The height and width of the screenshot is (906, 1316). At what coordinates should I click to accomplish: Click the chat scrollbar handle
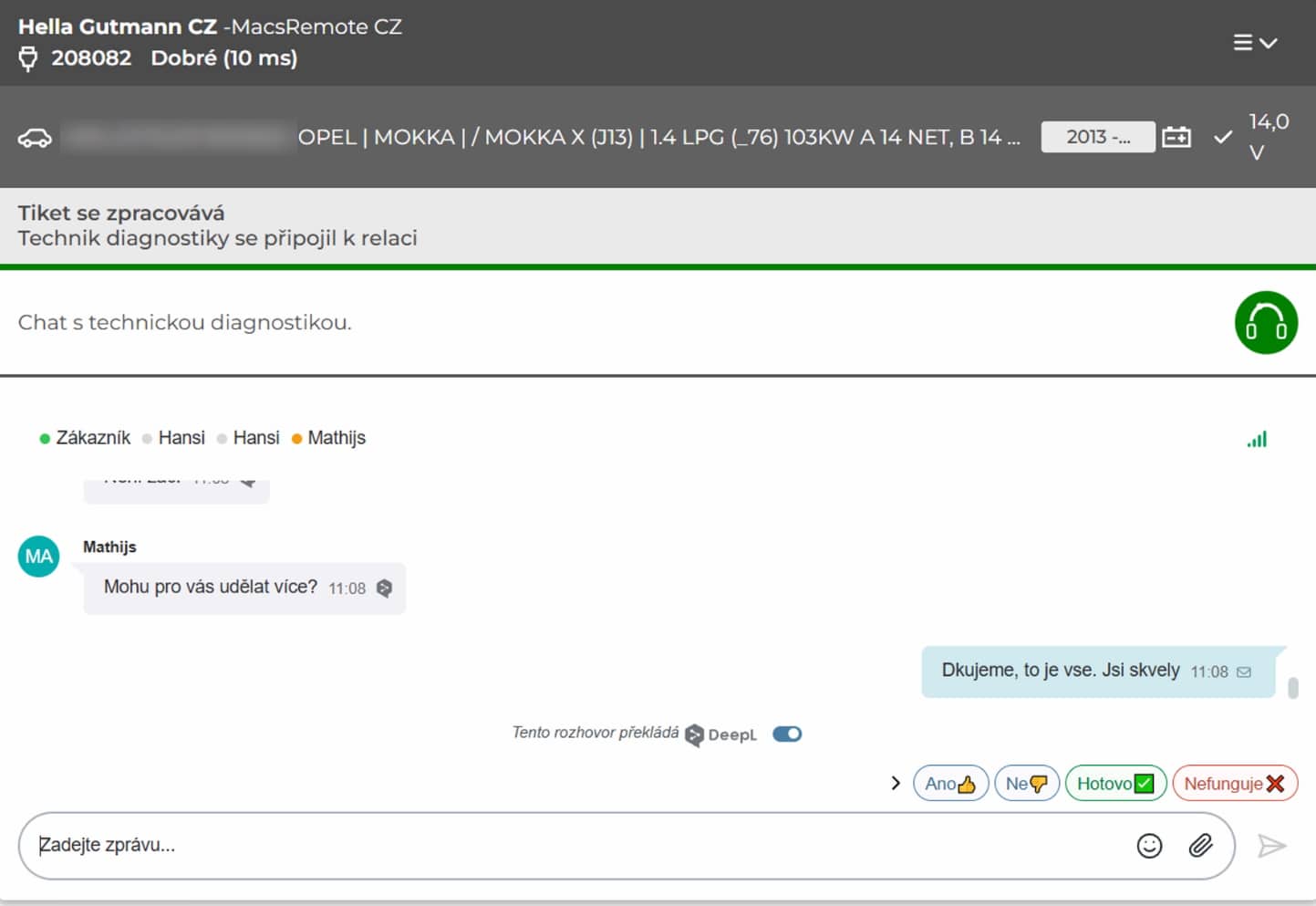coord(1292,687)
